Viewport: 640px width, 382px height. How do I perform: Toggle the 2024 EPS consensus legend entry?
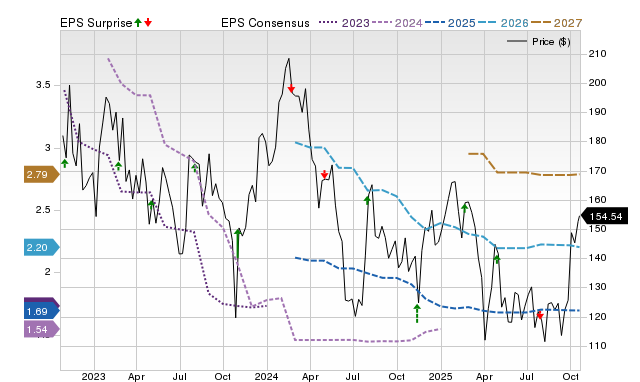pyautogui.click(x=397, y=23)
